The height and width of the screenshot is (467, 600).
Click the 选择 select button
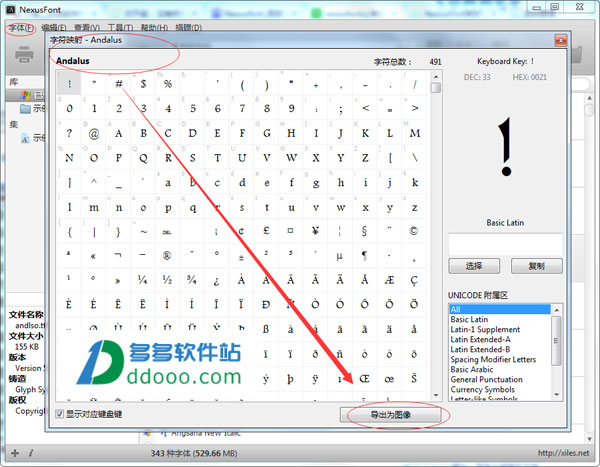[474, 266]
